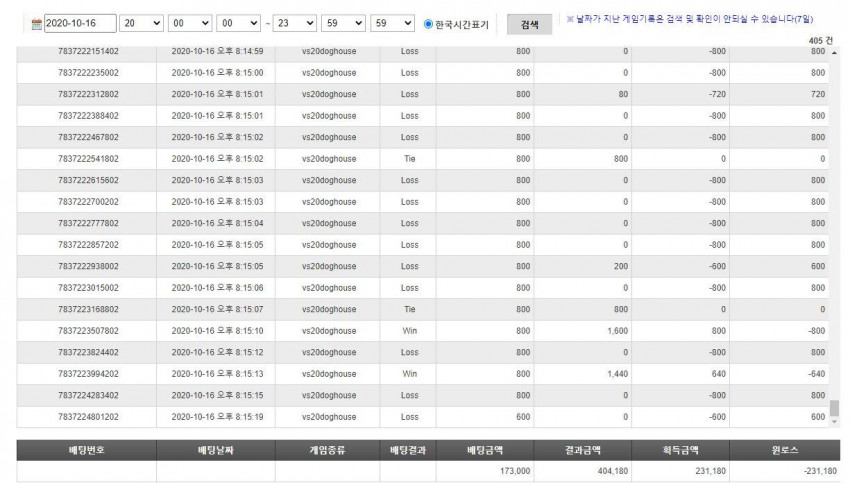Click the Win result in row 7837223507802
The width and height of the screenshot is (850, 485).
tap(409, 331)
